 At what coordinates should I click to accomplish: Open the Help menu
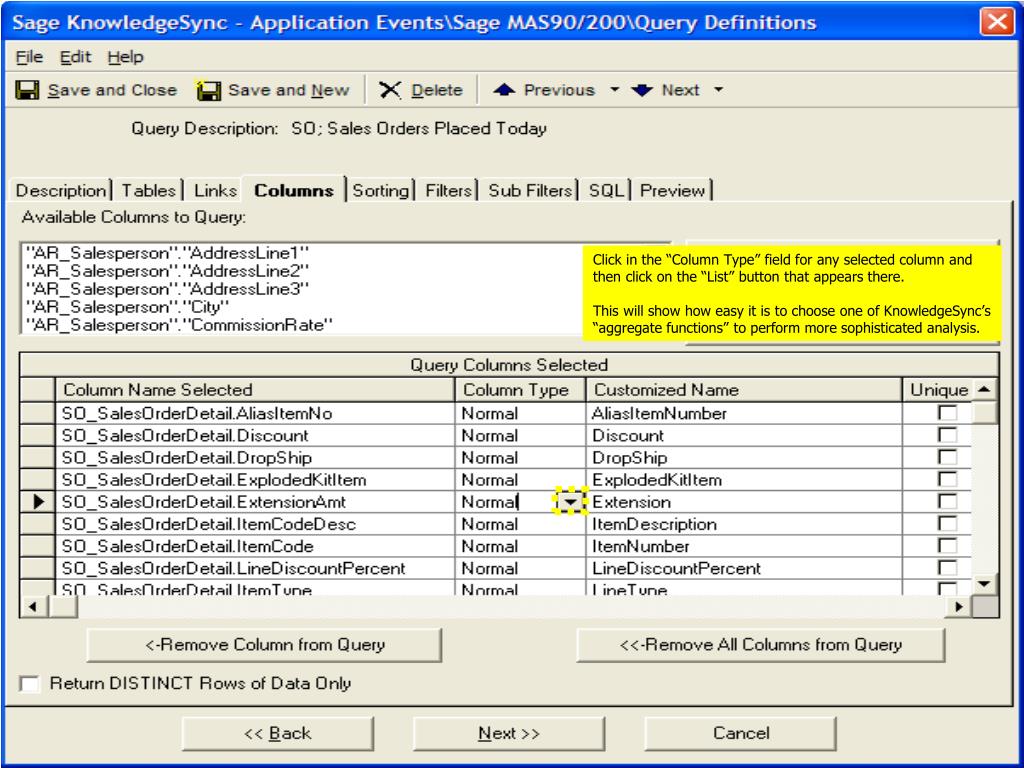(x=125, y=57)
